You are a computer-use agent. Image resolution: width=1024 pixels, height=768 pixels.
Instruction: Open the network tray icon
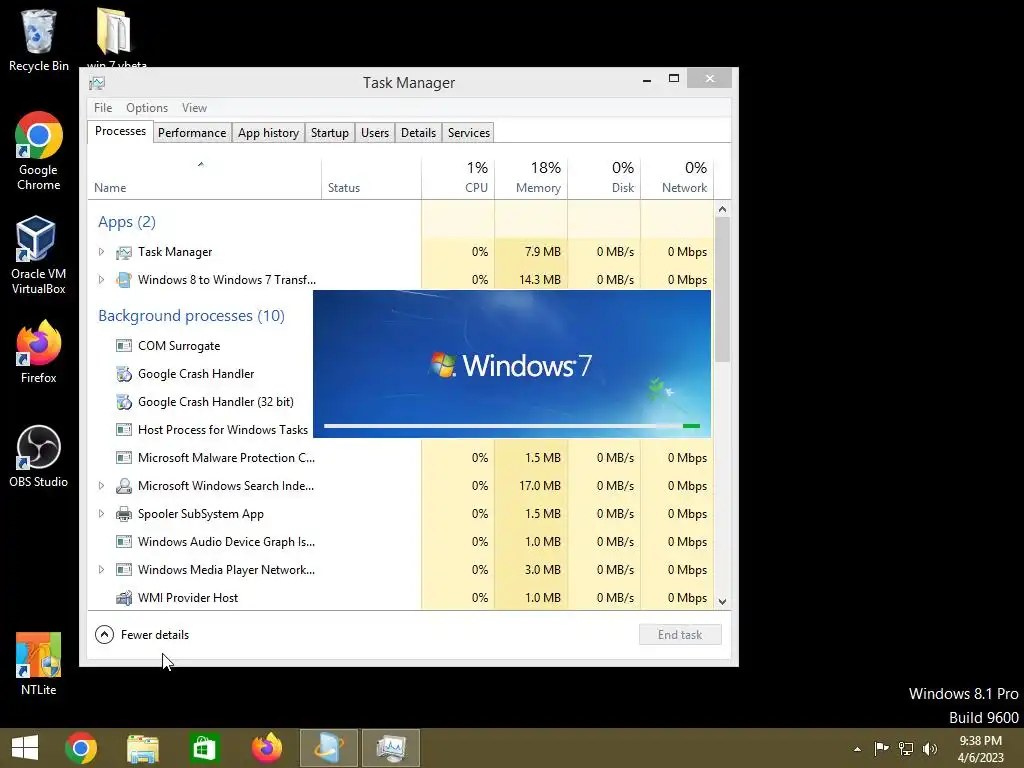tap(906, 749)
